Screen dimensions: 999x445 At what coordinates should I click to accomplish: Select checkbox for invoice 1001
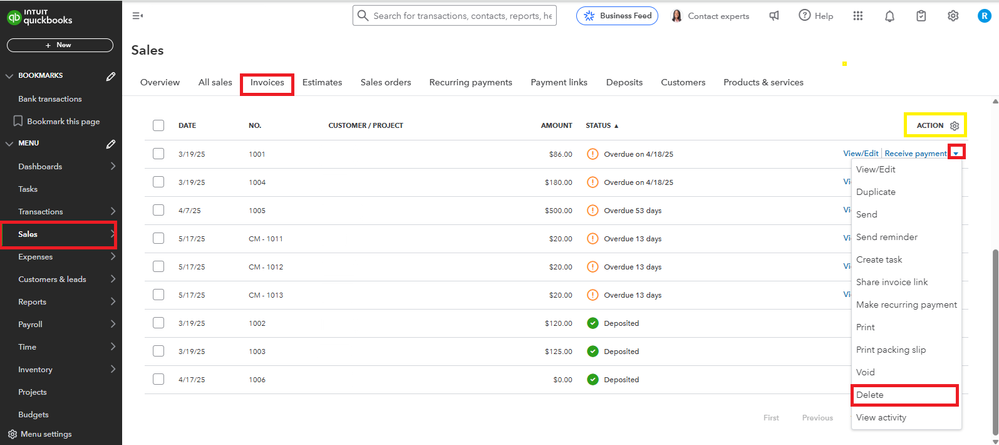point(159,154)
